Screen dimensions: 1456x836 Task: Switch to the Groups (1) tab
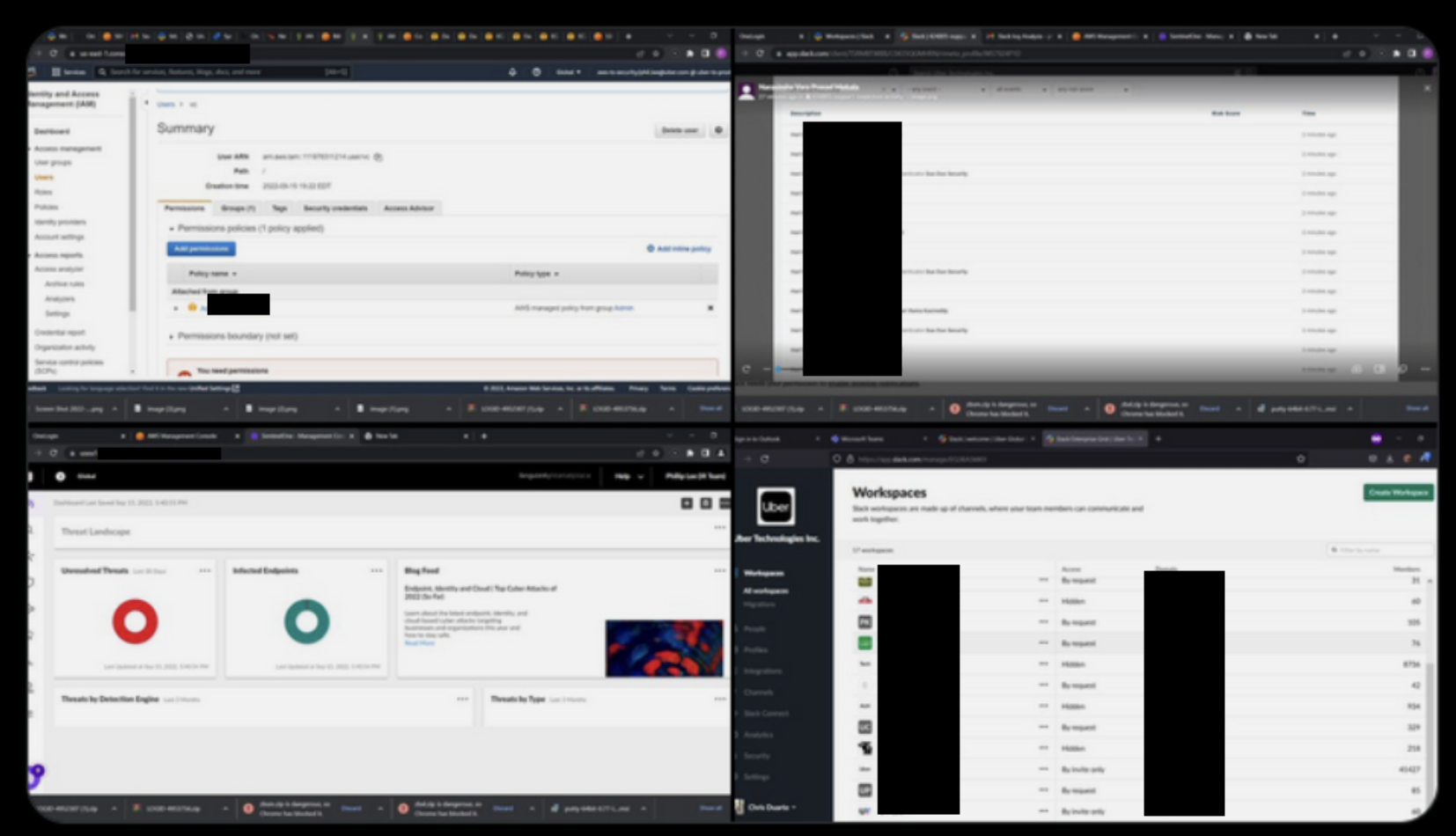point(238,209)
